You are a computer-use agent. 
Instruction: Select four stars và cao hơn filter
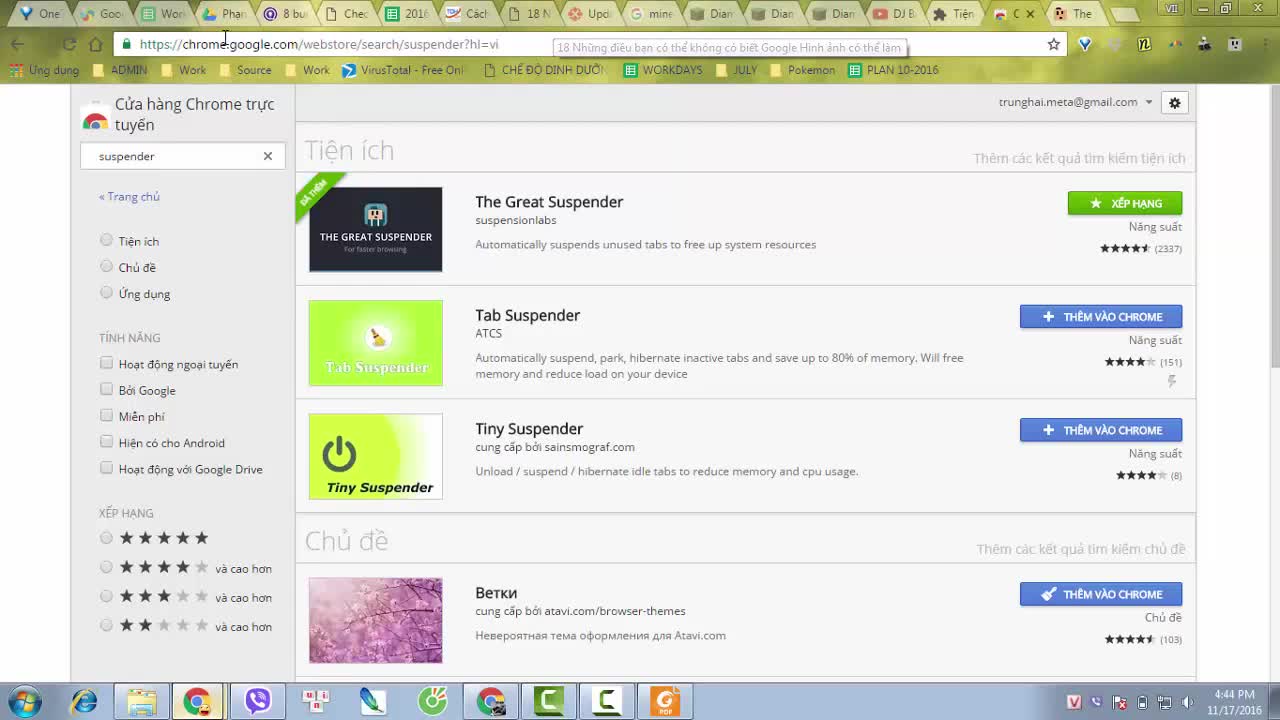point(106,567)
